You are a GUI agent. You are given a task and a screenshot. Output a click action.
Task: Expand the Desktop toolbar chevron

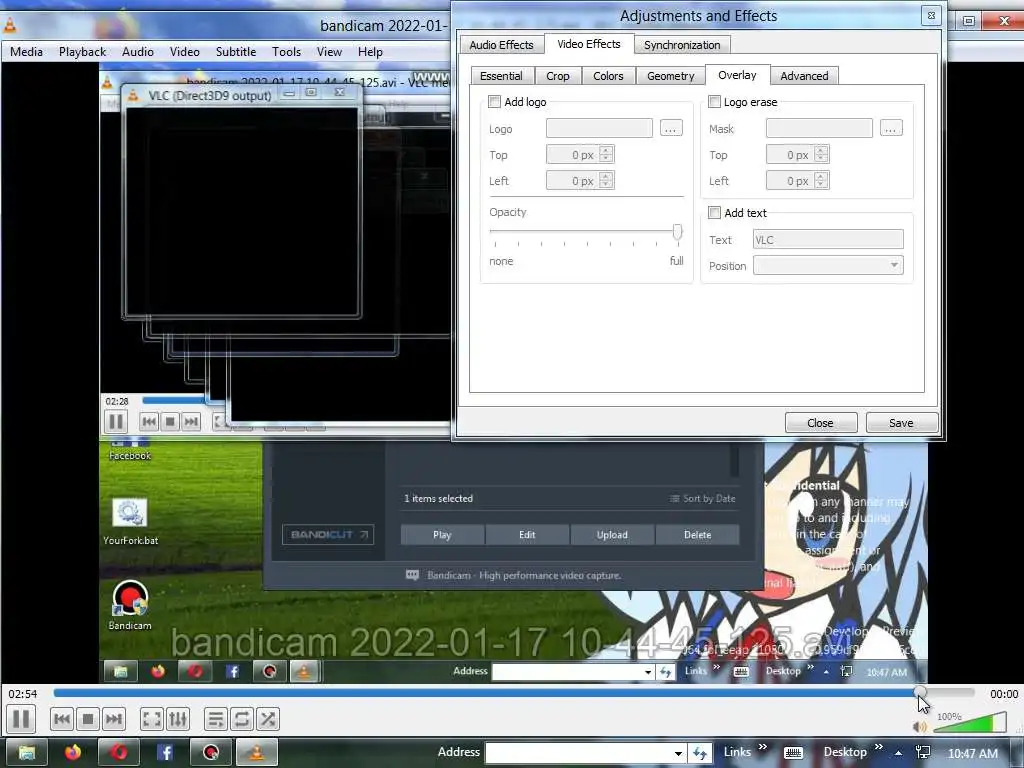(x=878, y=747)
